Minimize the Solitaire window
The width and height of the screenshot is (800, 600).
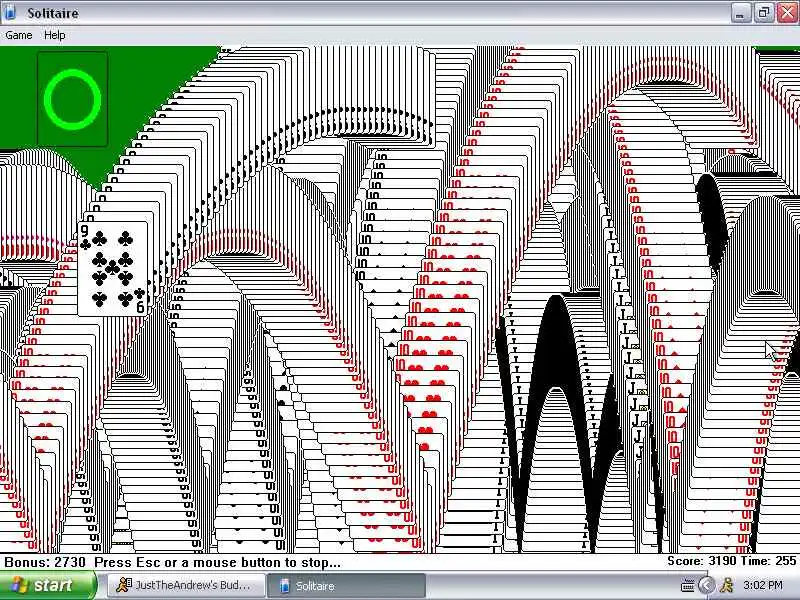pyautogui.click(x=741, y=13)
